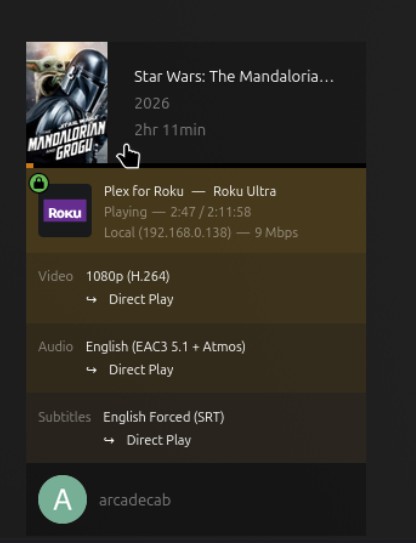Click the arrow icon beside Subtitles Direct Play
This screenshot has width=416, height=543.
coord(109,440)
